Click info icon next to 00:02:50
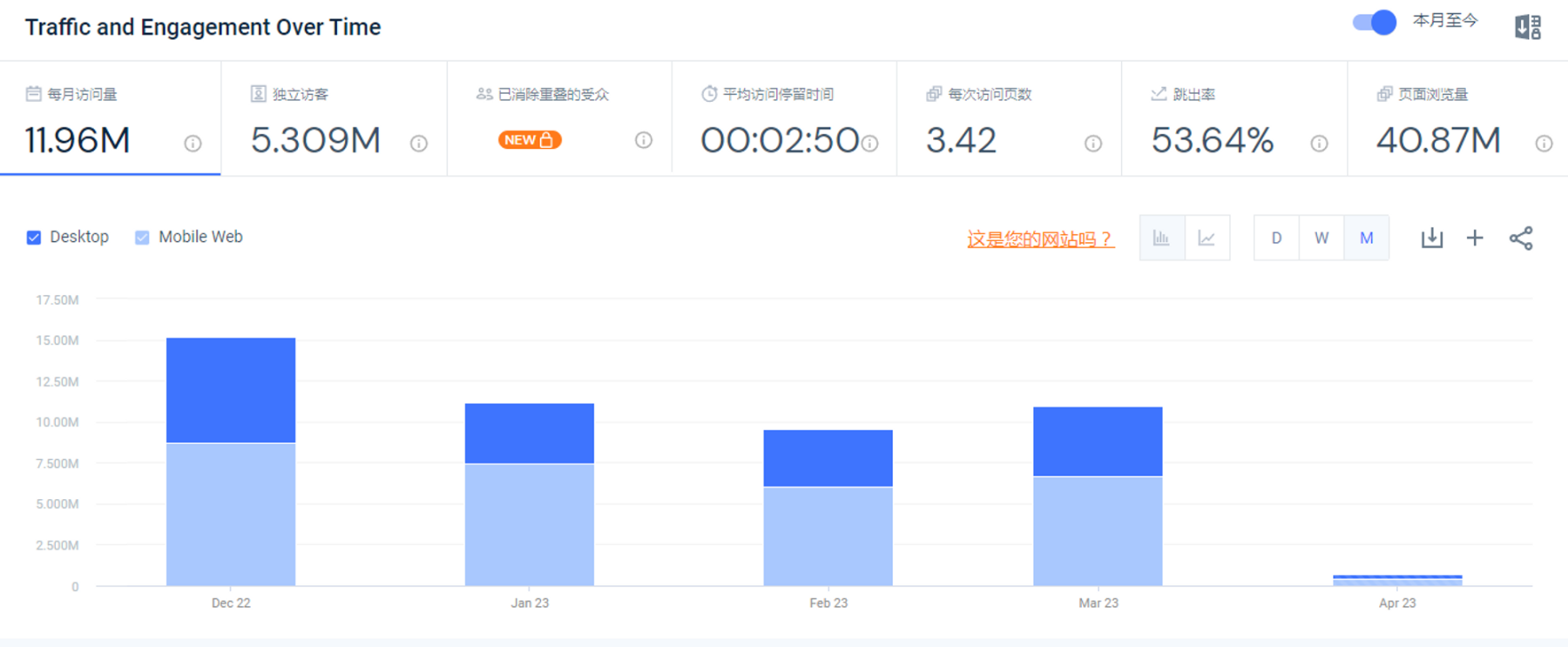This screenshot has width=1568, height=647. pyautogui.click(x=869, y=144)
